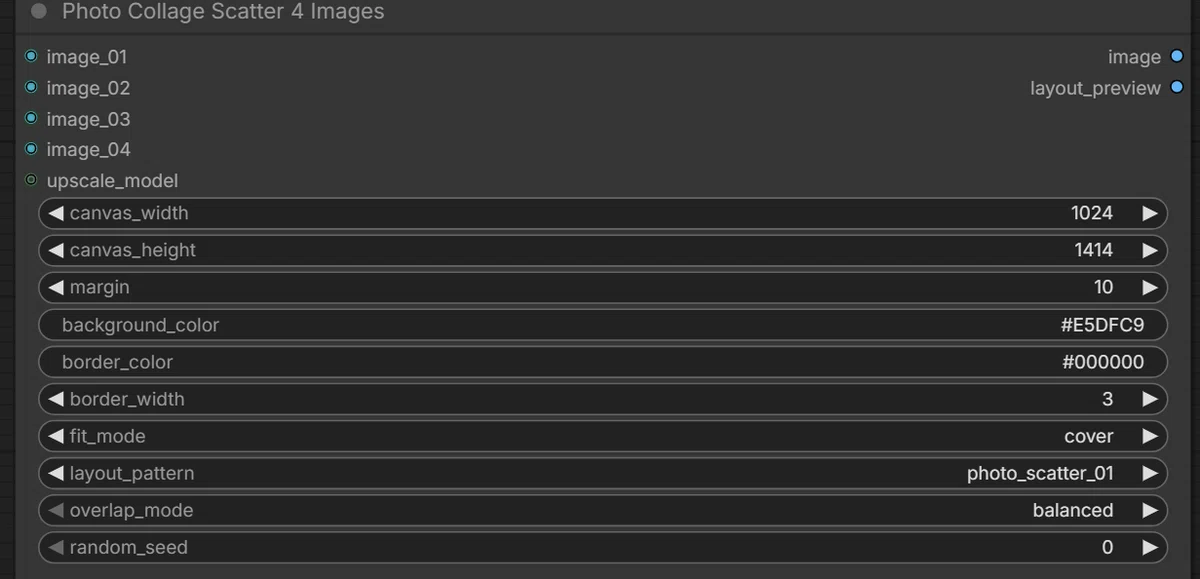Open the layout_pattern photo_scatter_01 dropdown
Image resolution: width=1200 pixels, height=579 pixels.
pyautogui.click(x=603, y=473)
